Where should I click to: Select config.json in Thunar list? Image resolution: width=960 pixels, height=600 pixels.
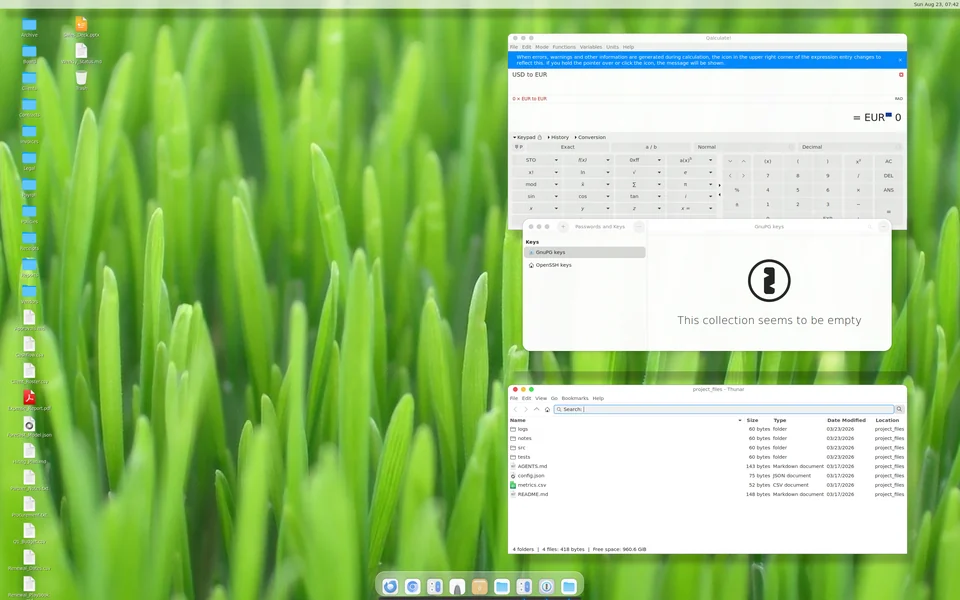(707, 476)
